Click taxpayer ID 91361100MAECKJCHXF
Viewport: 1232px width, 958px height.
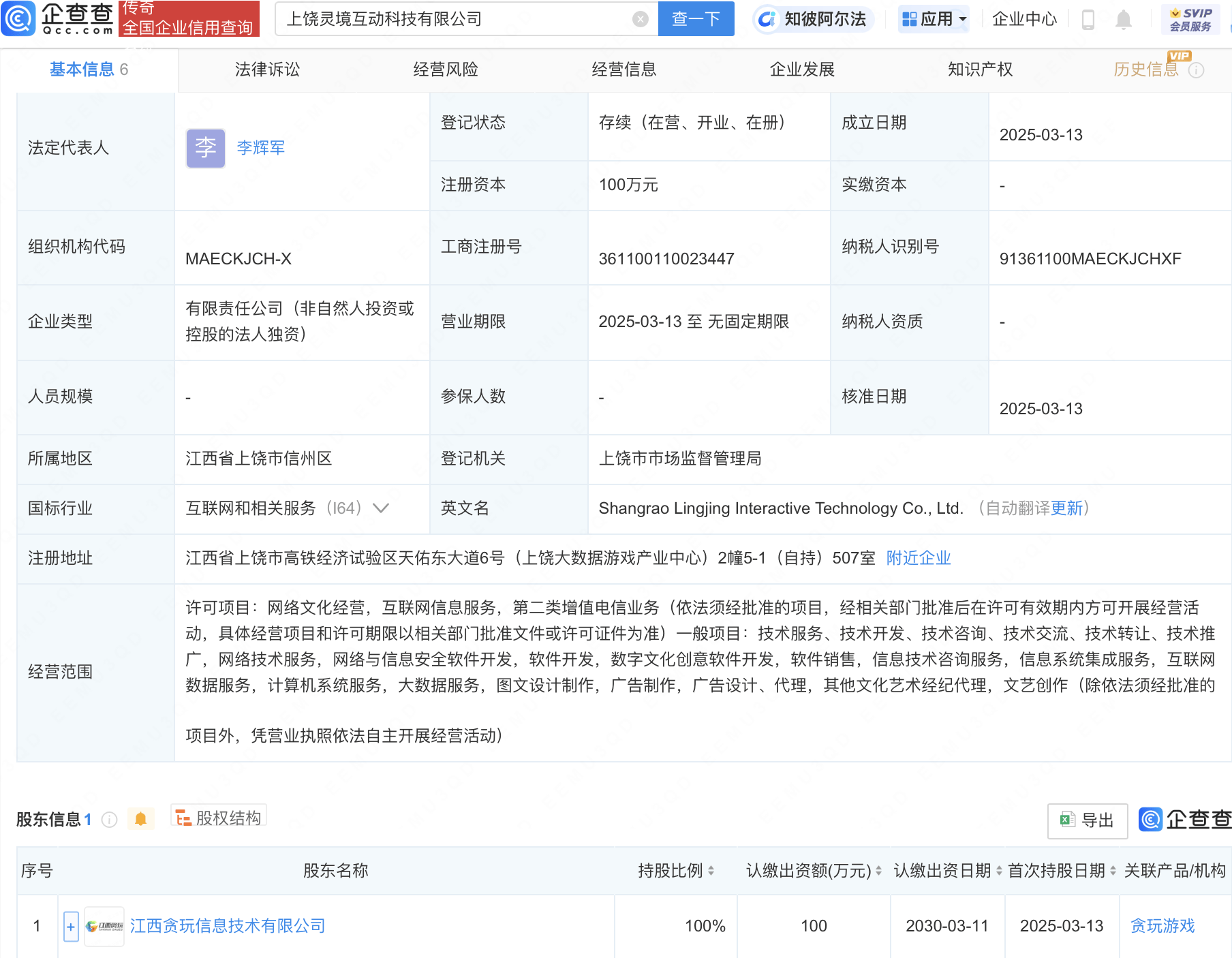point(1090,259)
